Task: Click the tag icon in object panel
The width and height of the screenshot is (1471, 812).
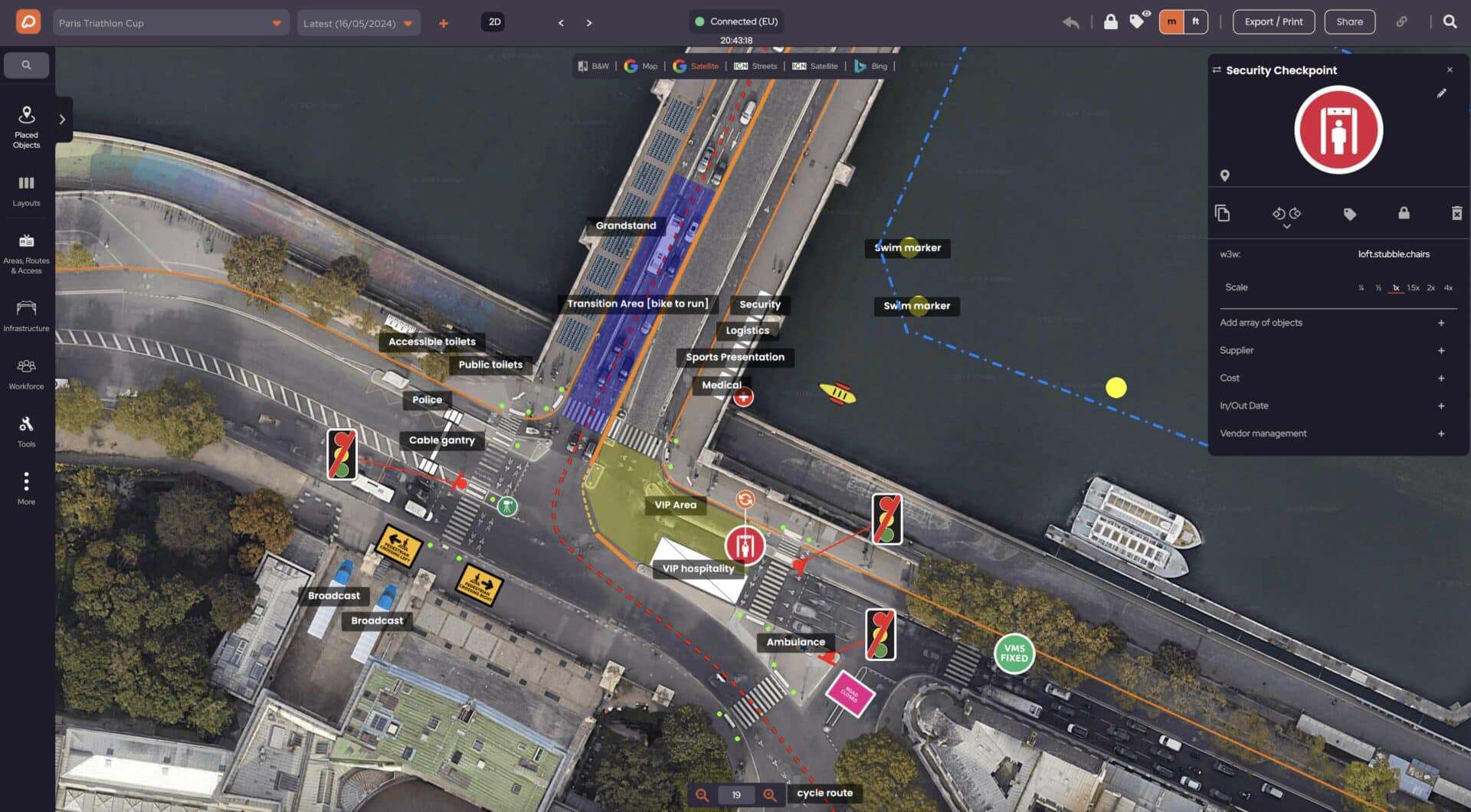Action: point(1349,214)
